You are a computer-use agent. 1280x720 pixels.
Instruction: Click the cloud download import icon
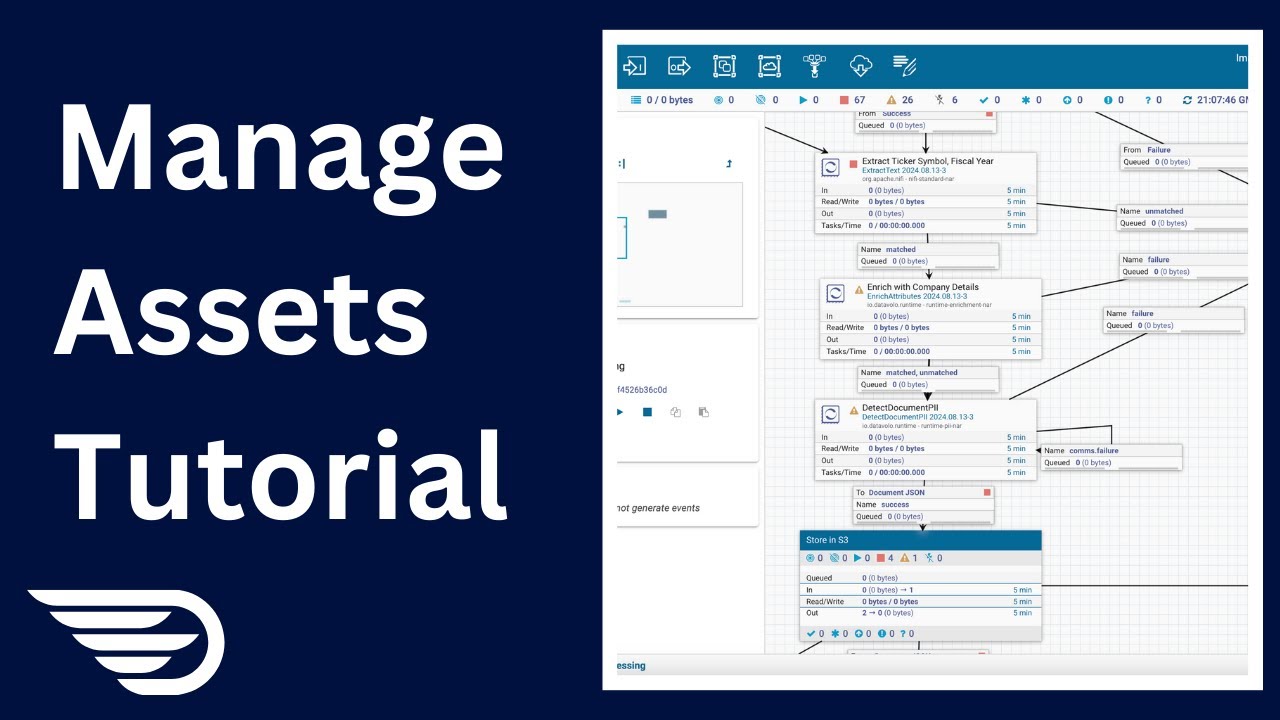(860, 67)
